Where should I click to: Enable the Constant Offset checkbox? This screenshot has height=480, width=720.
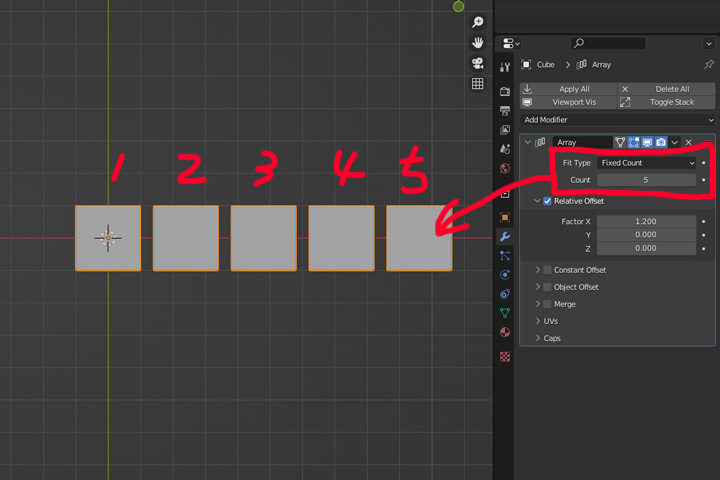(x=547, y=270)
